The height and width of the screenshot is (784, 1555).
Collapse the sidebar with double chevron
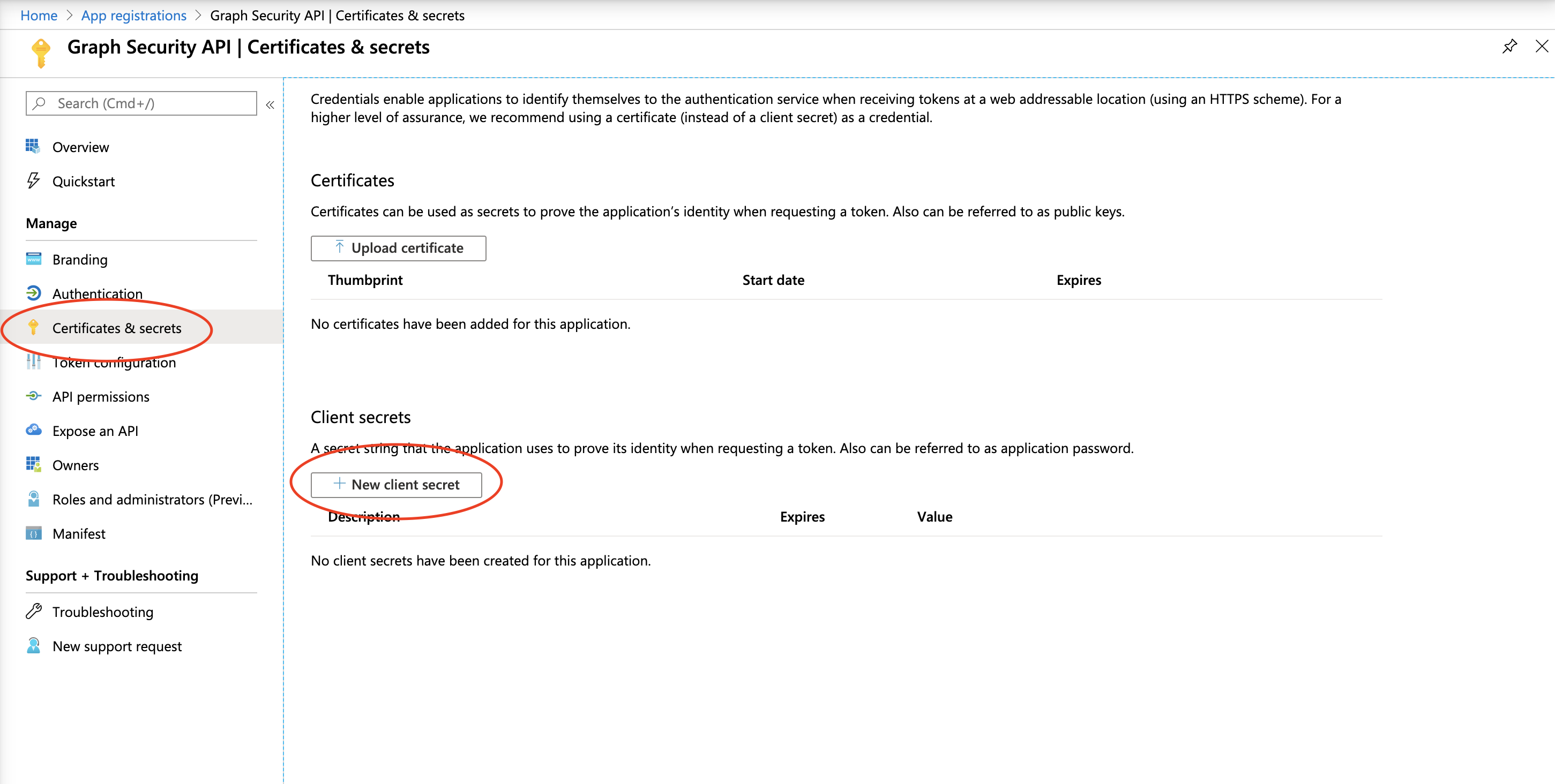(x=270, y=104)
